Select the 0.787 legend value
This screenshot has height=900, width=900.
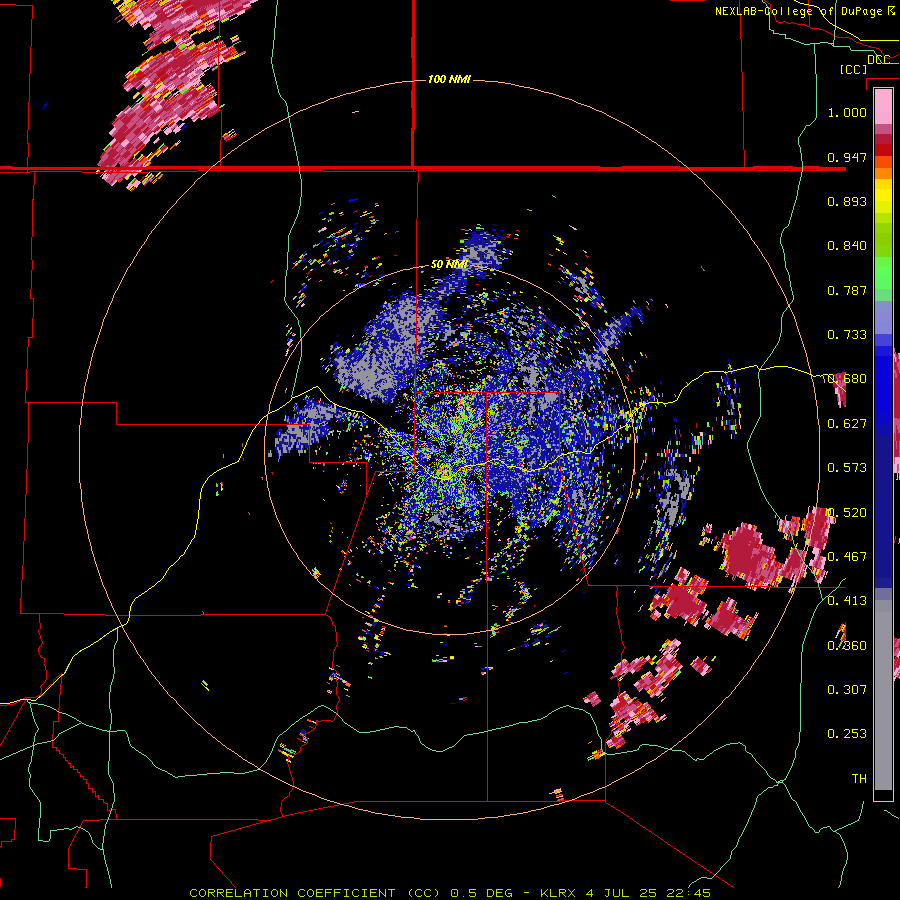pyautogui.click(x=847, y=290)
